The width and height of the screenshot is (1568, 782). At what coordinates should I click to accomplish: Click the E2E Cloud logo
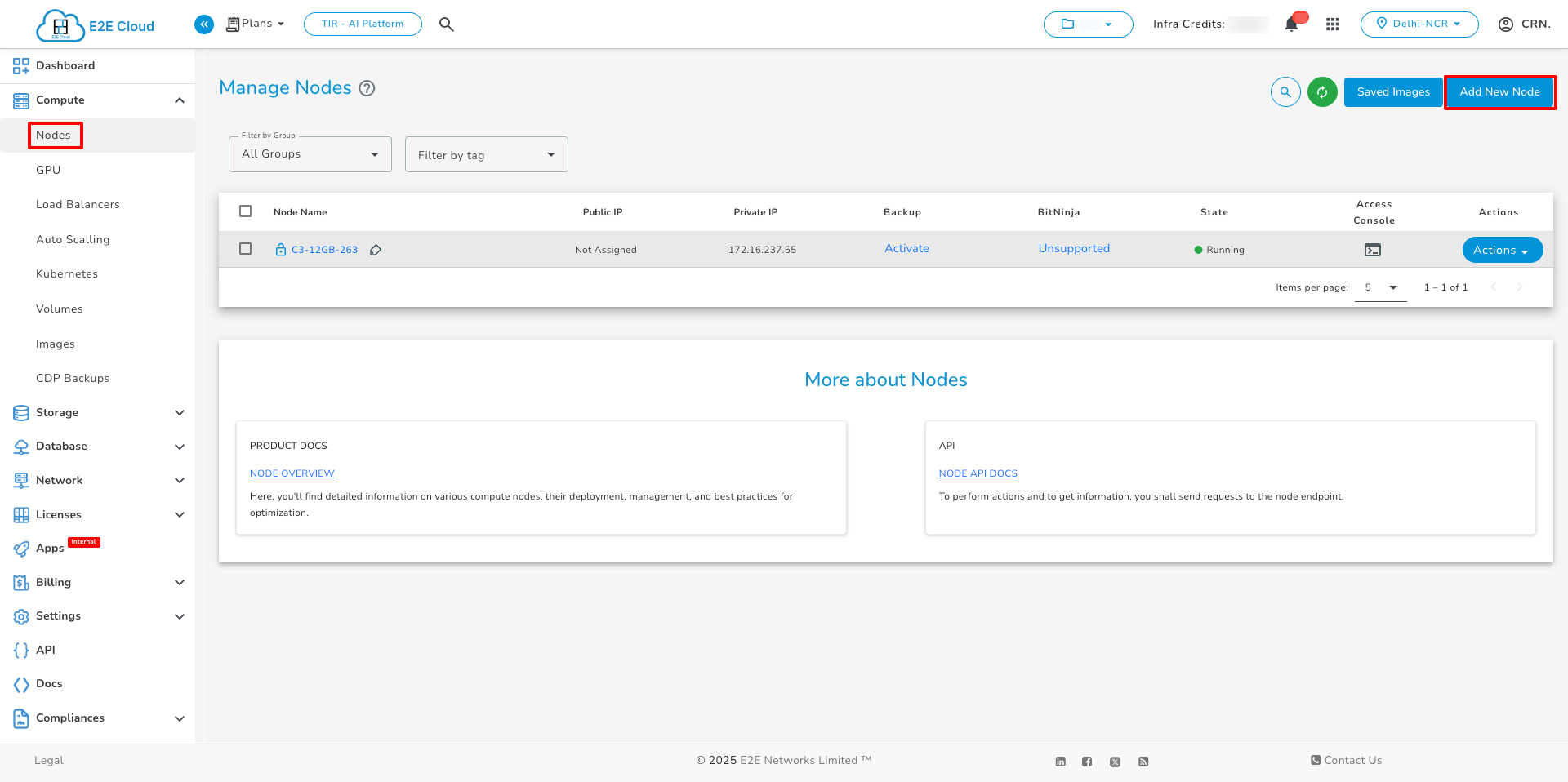(x=94, y=24)
